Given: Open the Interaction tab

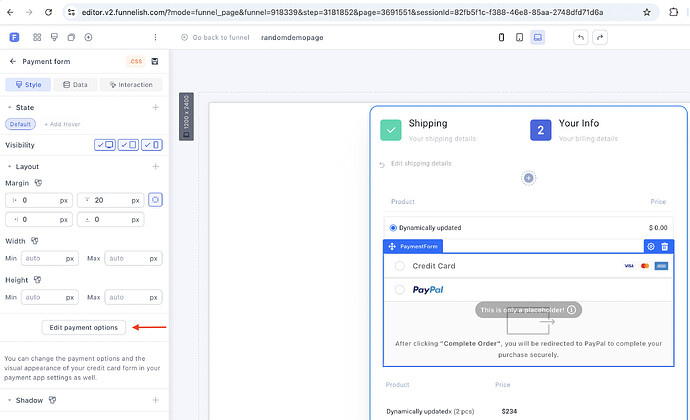Looking at the screenshot, I should pyautogui.click(x=130, y=84).
